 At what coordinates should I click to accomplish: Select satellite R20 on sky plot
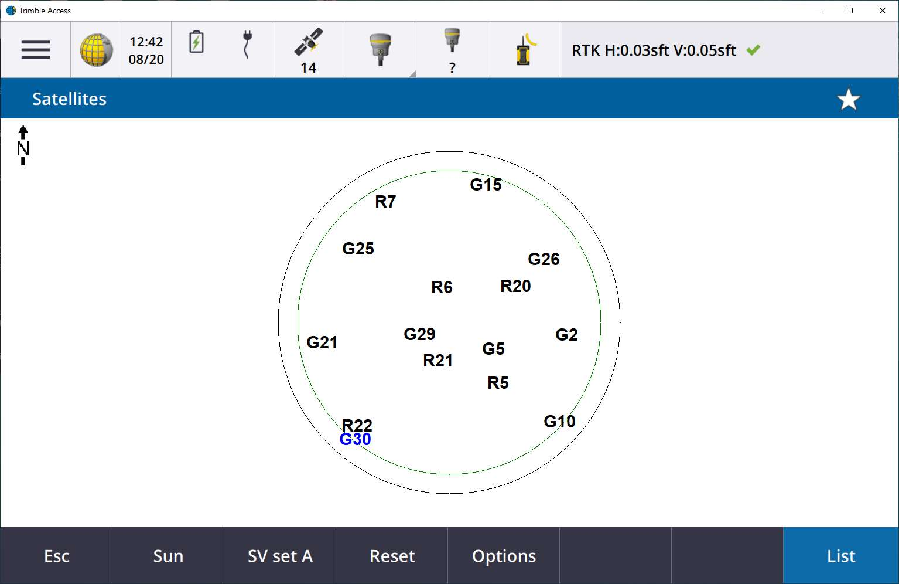515,286
